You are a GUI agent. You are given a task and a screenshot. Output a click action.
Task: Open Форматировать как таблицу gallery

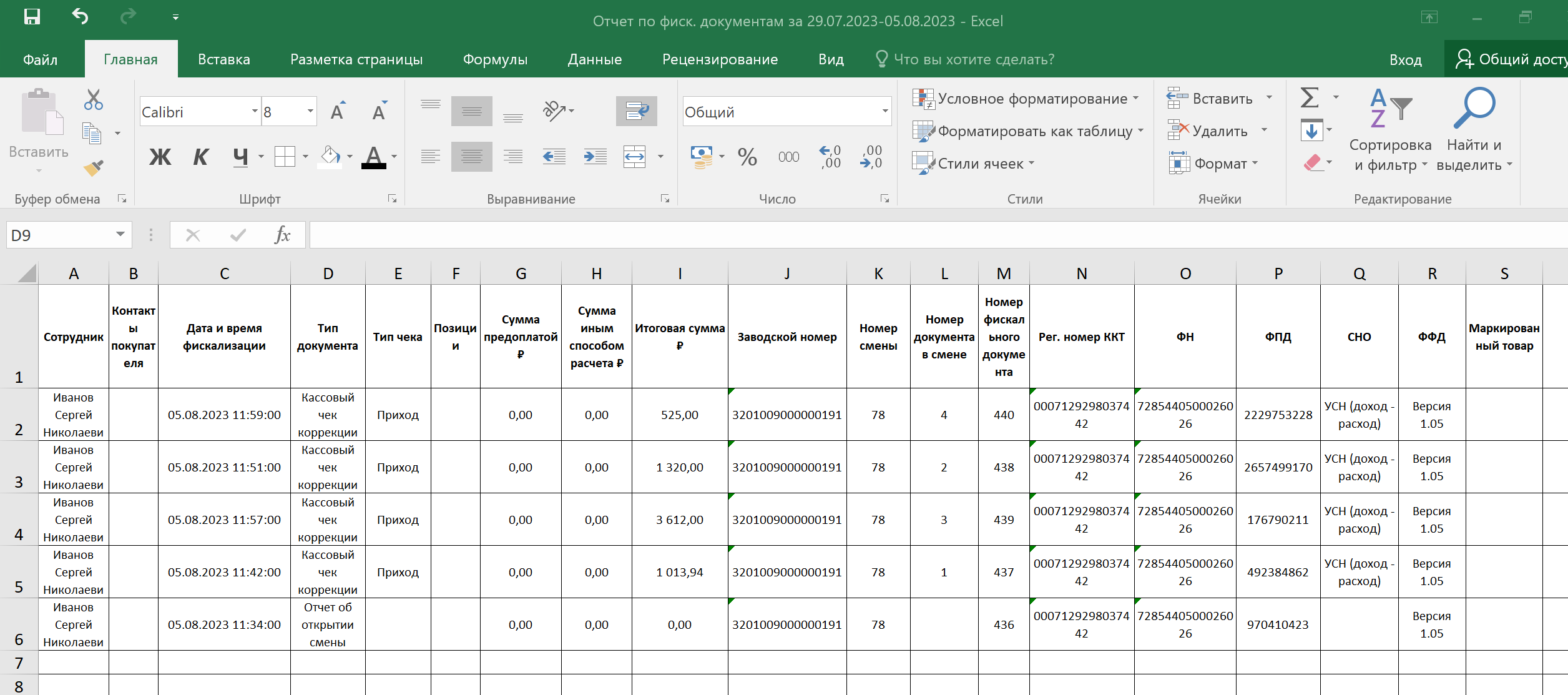pyautogui.click(x=1028, y=131)
